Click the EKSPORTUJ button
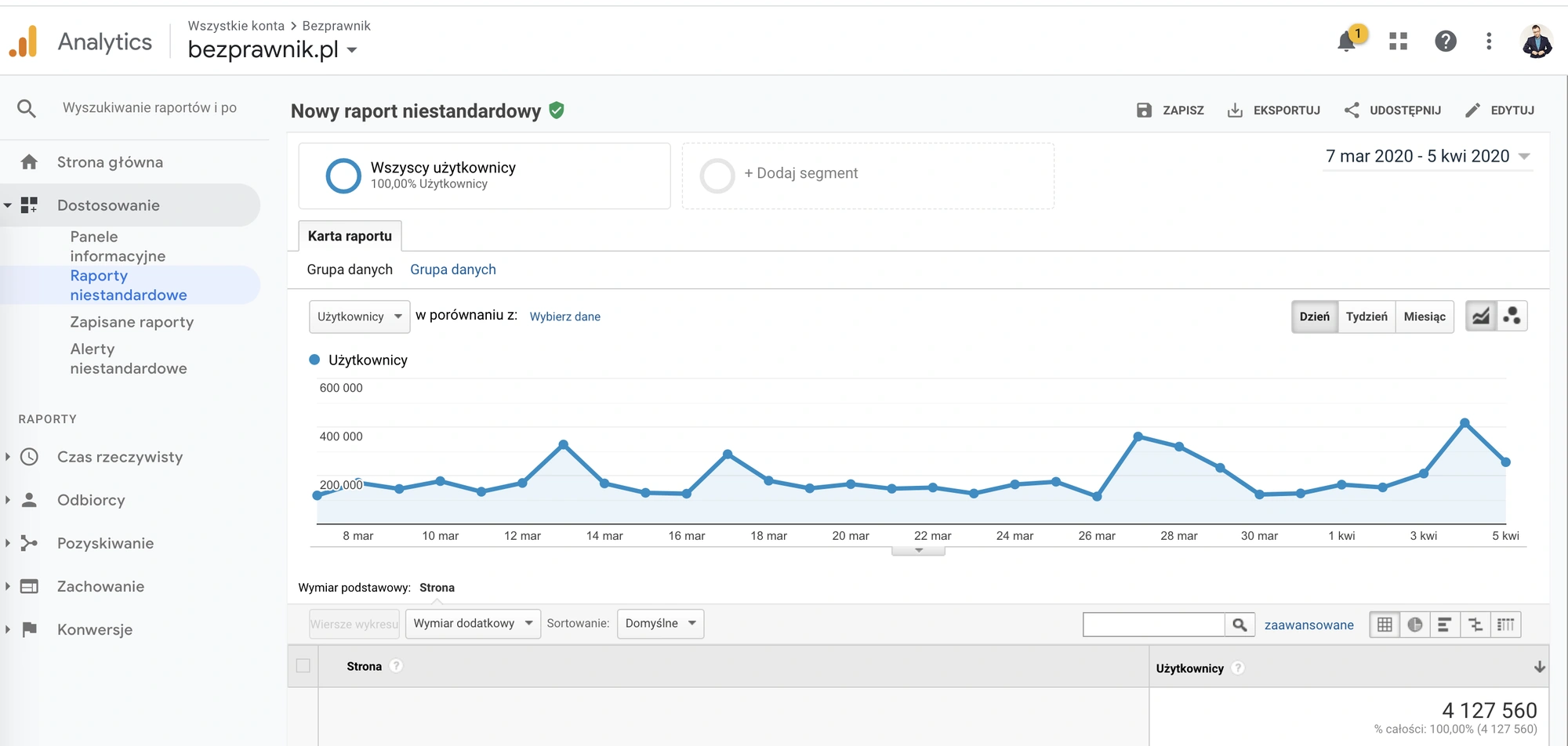 click(1274, 110)
